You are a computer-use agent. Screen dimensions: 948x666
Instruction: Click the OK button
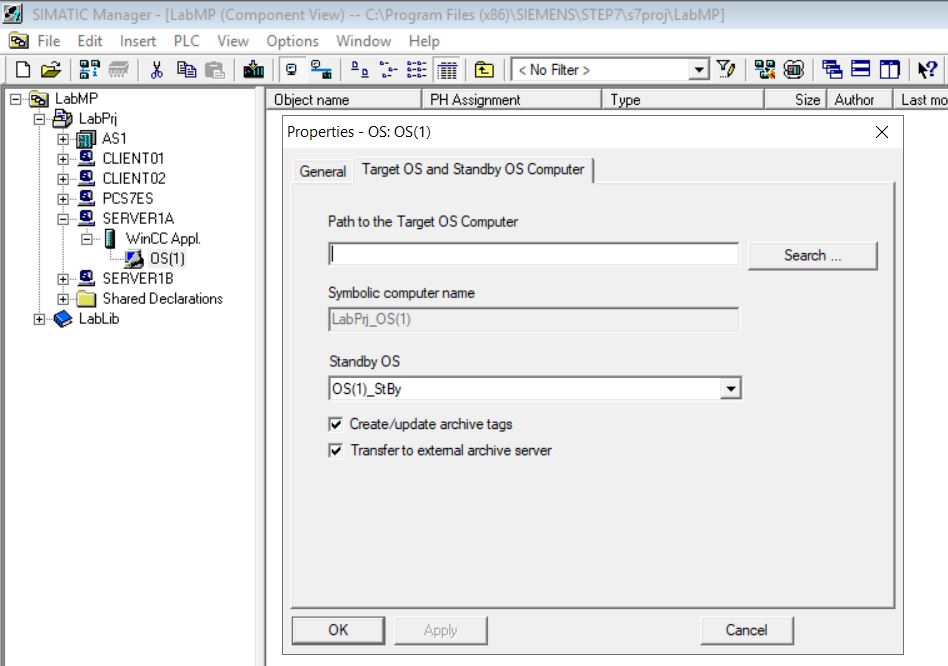pos(338,630)
